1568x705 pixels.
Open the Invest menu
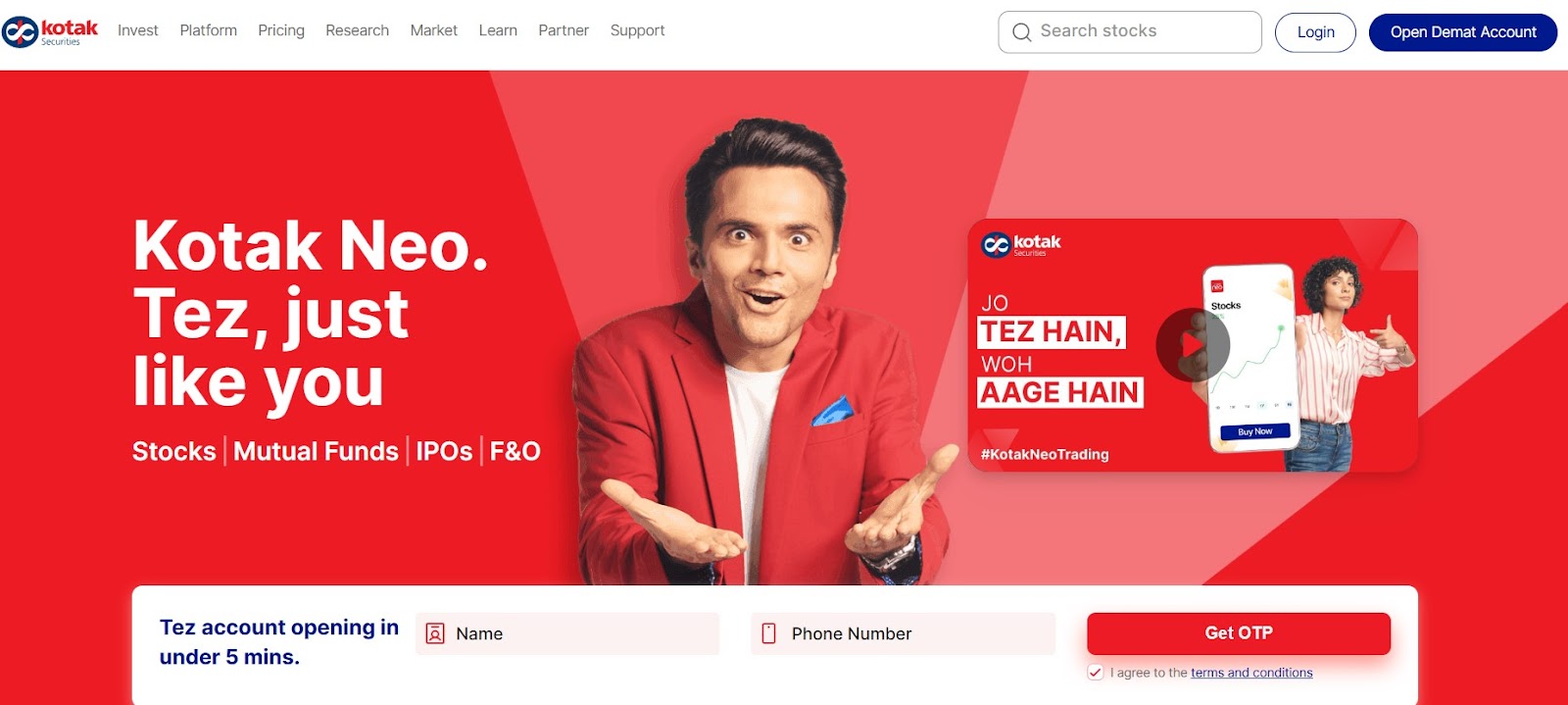[x=138, y=30]
